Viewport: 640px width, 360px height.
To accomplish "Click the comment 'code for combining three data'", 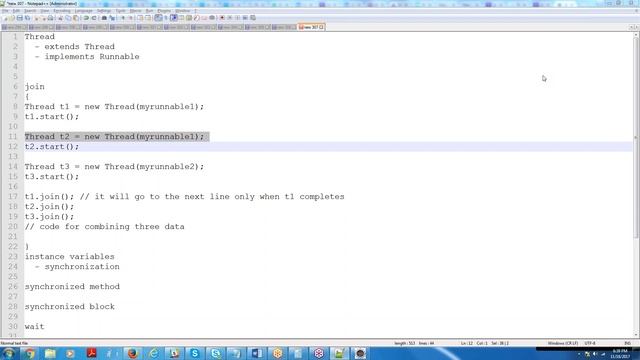I will tap(112, 227).
